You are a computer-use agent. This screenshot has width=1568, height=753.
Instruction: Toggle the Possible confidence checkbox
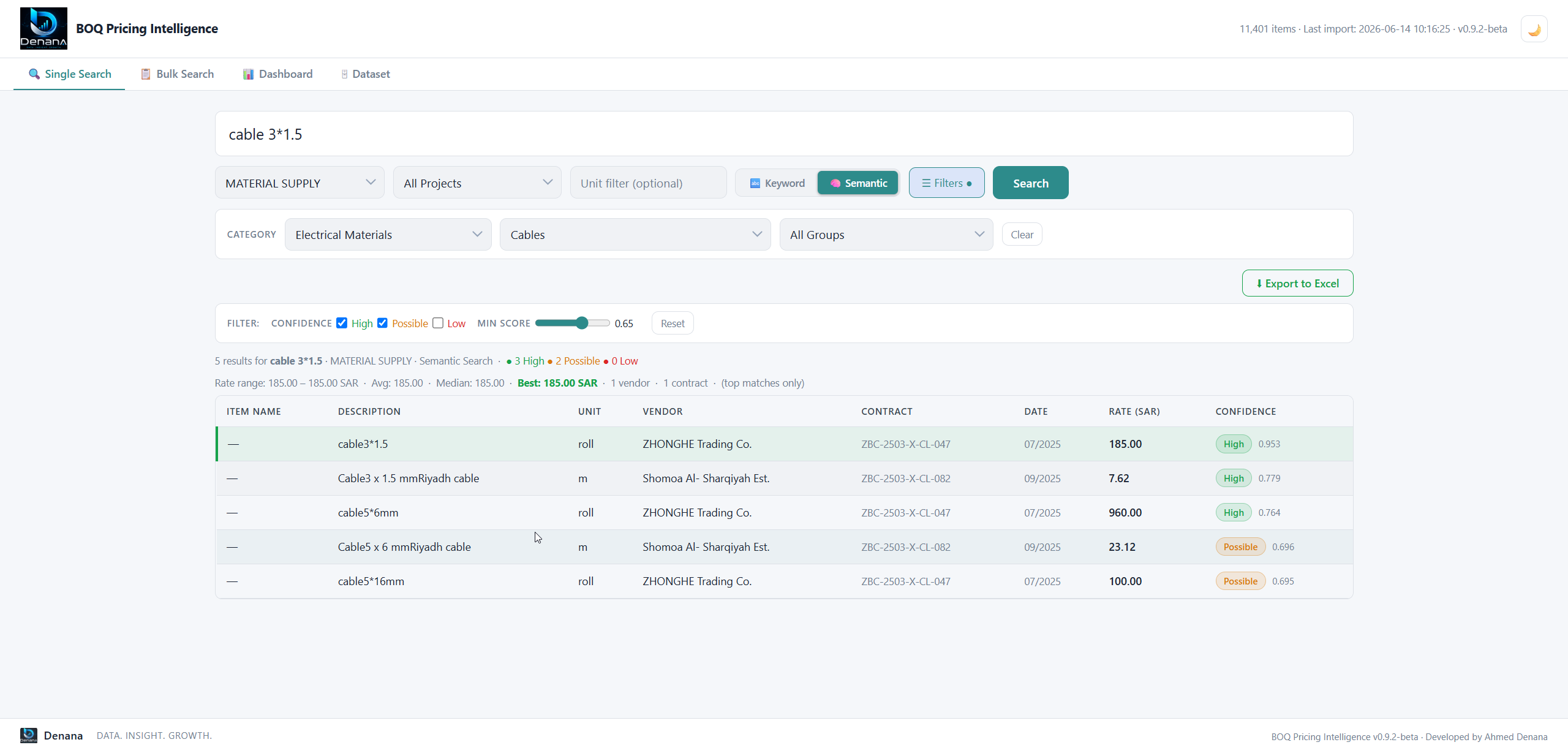tap(382, 323)
